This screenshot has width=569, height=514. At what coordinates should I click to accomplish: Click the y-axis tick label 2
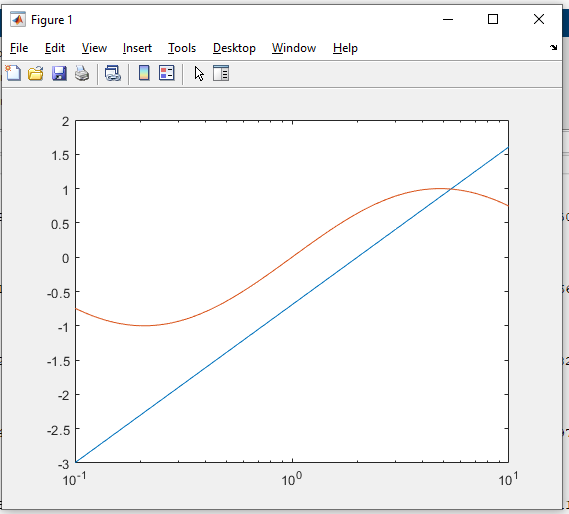[66, 121]
